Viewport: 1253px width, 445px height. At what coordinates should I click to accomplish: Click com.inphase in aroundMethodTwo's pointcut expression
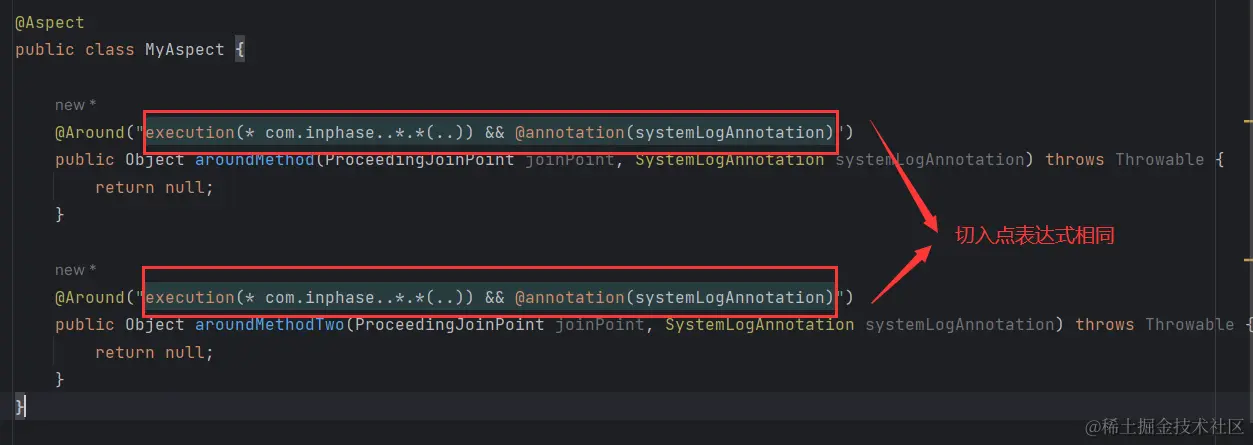point(314,297)
